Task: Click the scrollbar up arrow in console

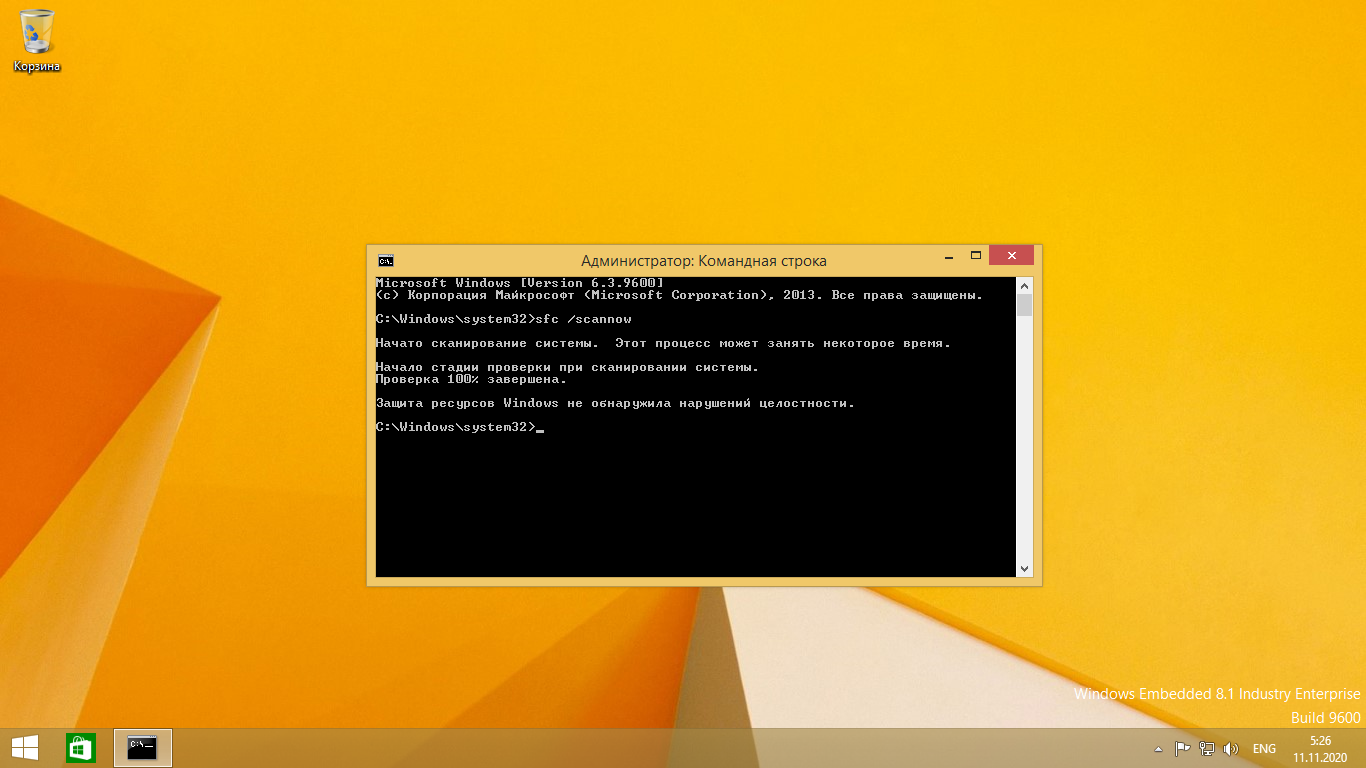Action: tap(1024, 285)
